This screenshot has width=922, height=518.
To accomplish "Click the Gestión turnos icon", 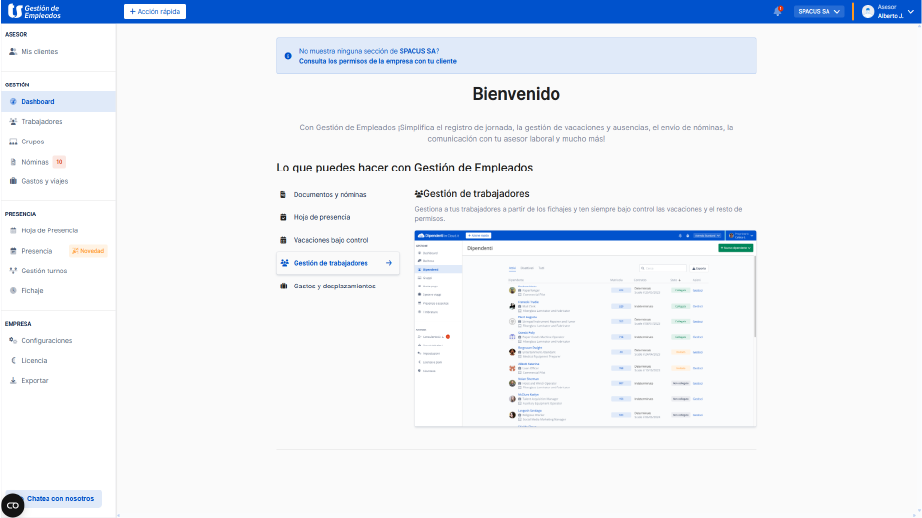I will (x=13, y=271).
